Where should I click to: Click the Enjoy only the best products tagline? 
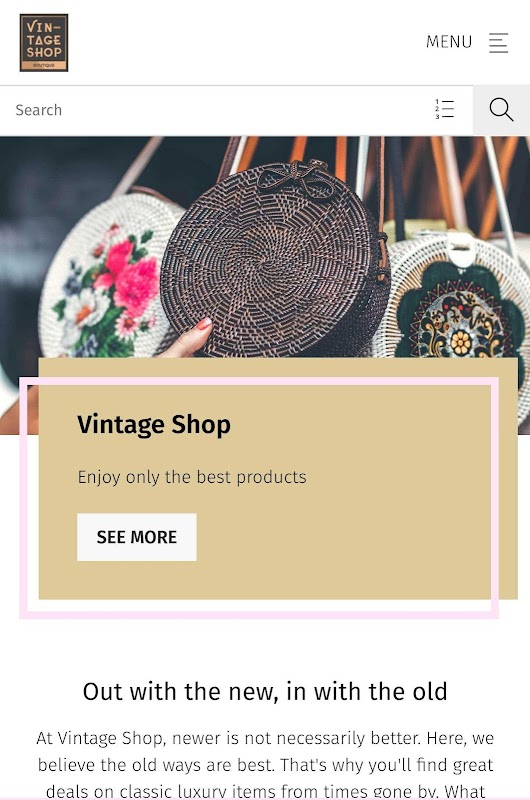click(x=192, y=477)
